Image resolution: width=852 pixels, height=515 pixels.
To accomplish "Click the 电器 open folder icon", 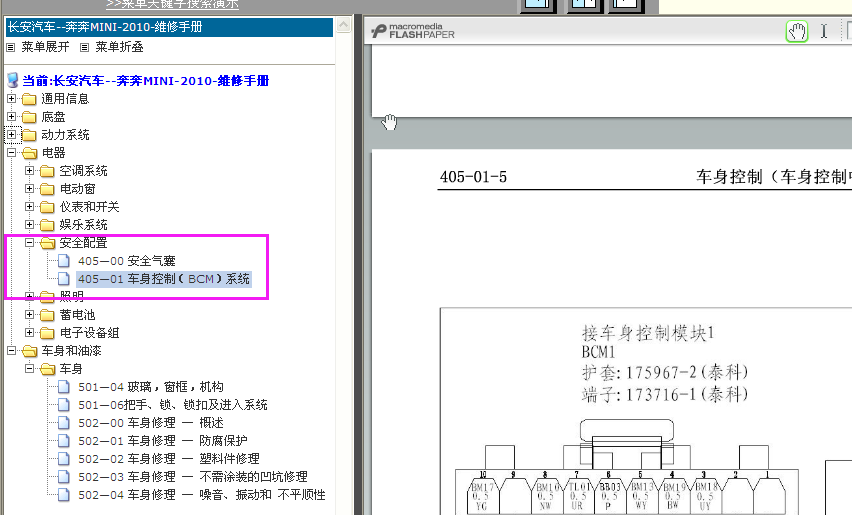I will tap(29, 153).
